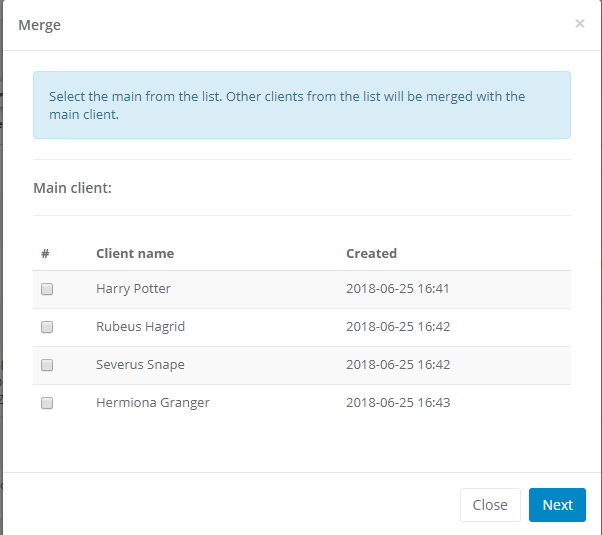The width and height of the screenshot is (602, 535).
Task: Click the Client name column header
Action: [135, 254]
